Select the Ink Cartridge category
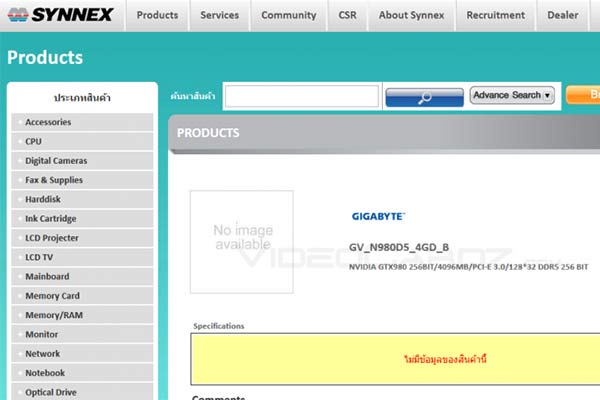 click(x=82, y=219)
